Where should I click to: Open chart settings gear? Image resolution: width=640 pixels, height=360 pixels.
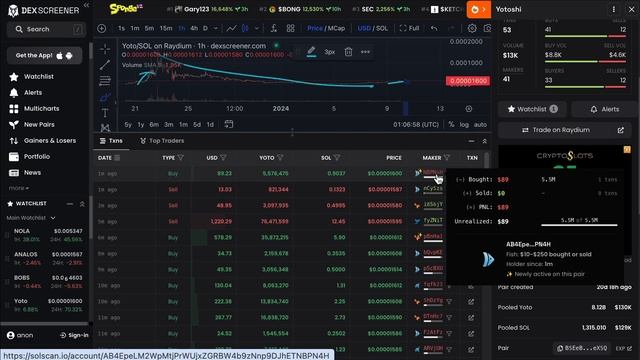coord(472,29)
